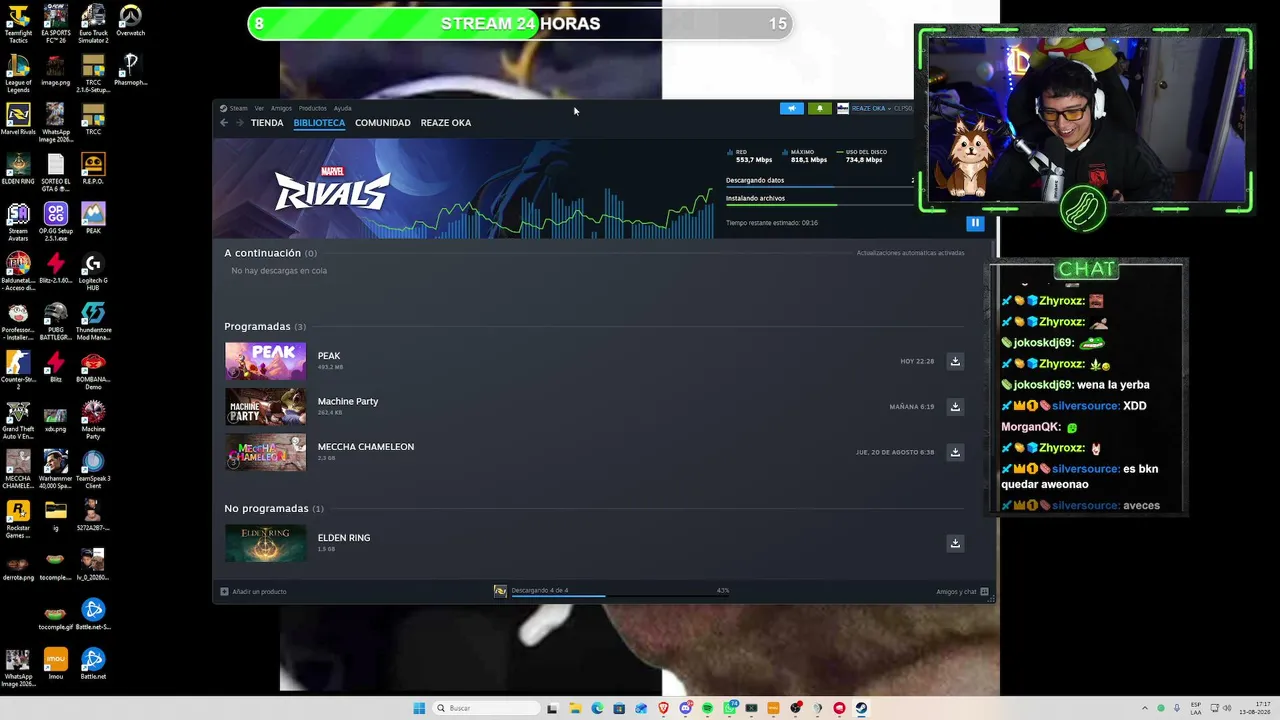Click Añadir un producto
This screenshot has height=720, width=1280.
pos(254,592)
